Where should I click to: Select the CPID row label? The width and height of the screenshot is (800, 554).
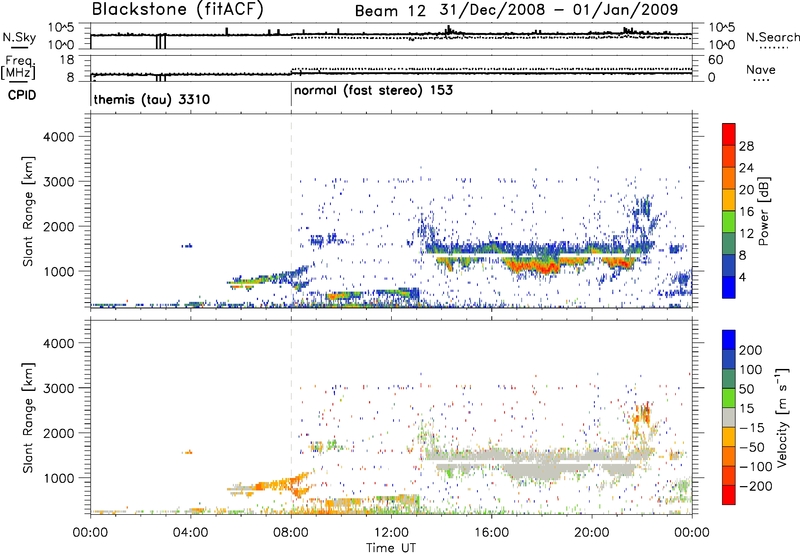pyautogui.click(x=21, y=95)
